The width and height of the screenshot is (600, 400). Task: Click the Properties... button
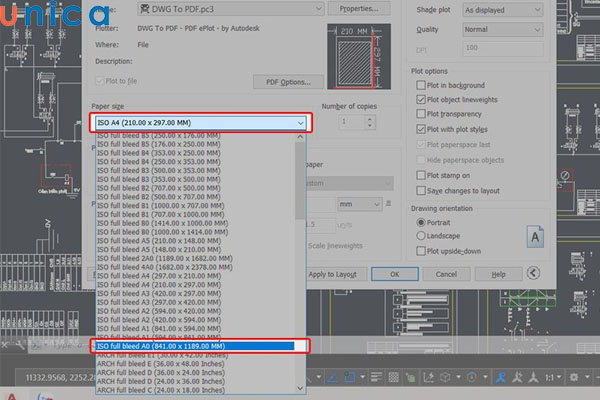(x=359, y=8)
